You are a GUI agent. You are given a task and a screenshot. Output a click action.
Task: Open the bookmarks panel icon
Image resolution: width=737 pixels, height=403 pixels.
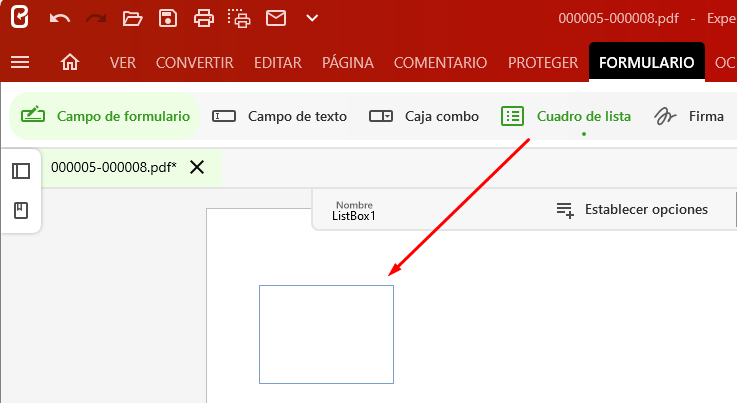[21, 210]
